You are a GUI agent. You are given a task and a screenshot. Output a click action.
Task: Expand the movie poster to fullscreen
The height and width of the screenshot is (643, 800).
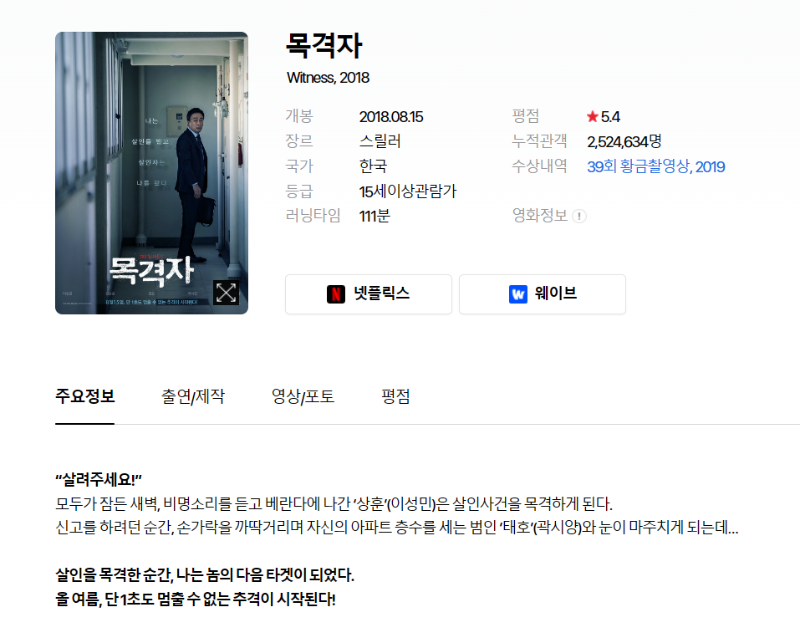coord(226,292)
